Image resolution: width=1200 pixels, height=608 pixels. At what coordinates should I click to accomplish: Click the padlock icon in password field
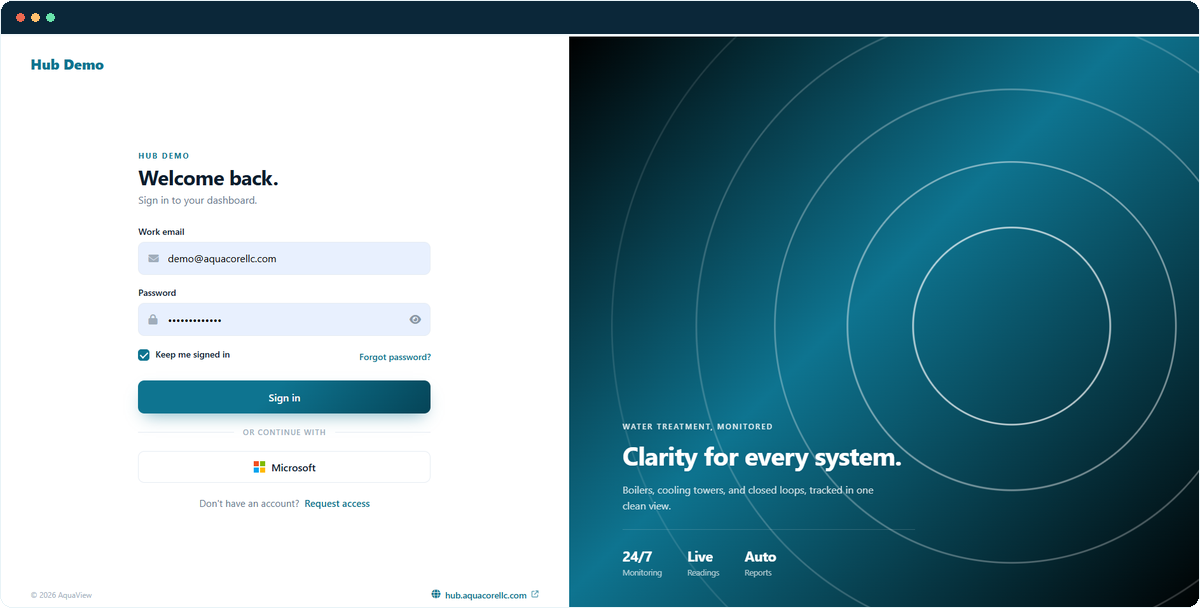[153, 320]
